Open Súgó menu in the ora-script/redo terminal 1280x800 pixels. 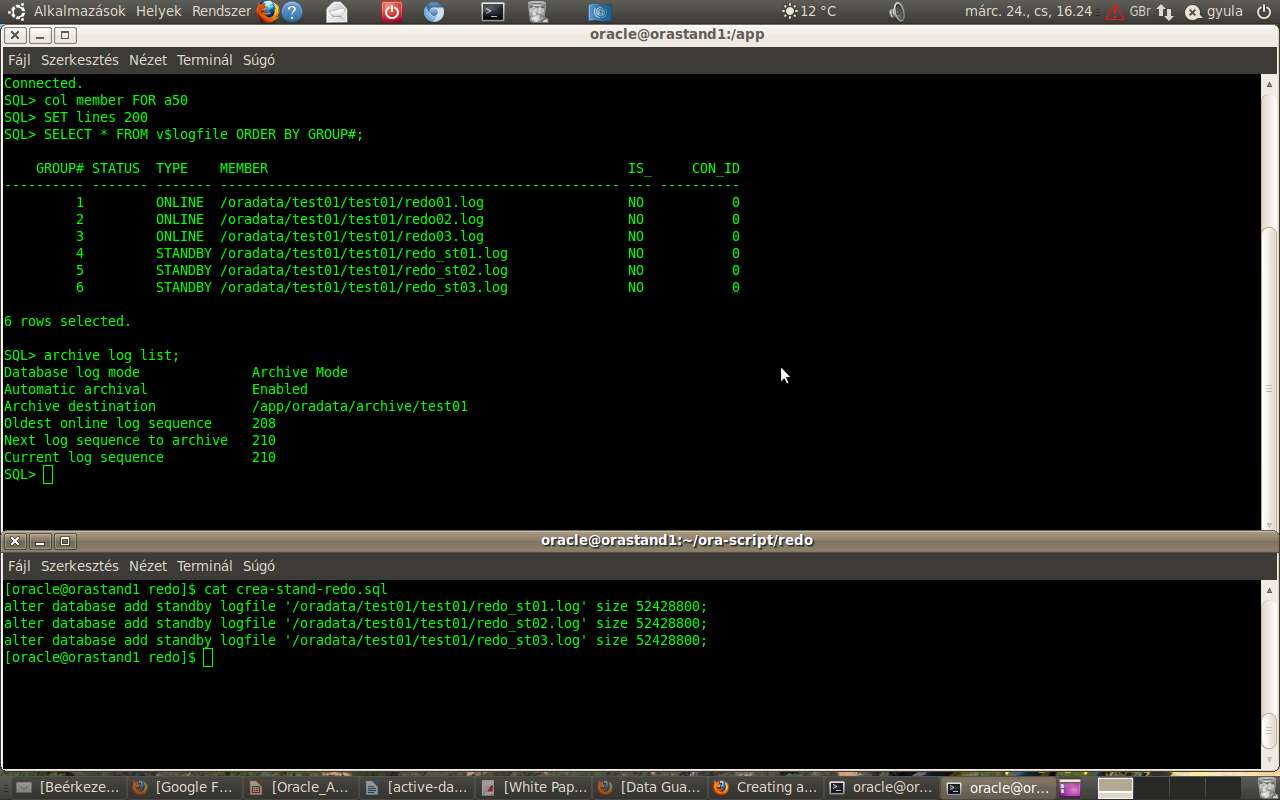pos(259,566)
